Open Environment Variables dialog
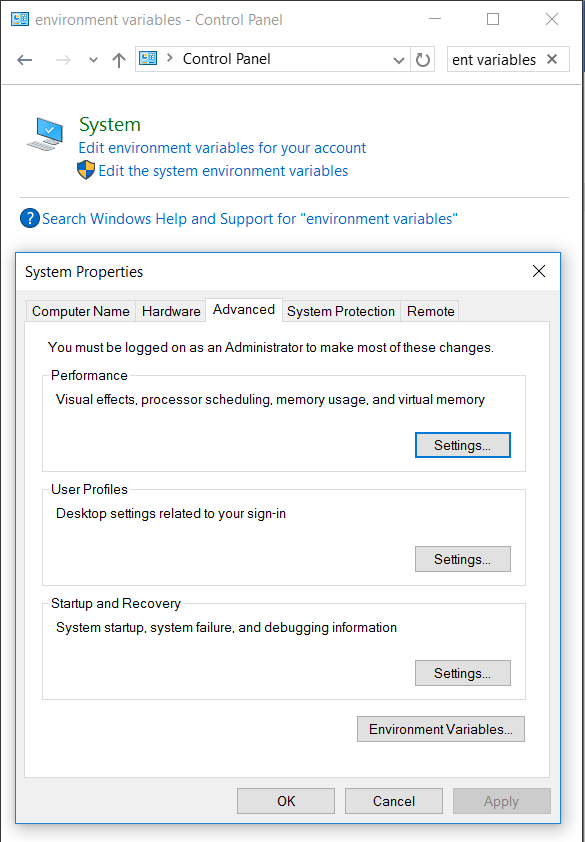The height and width of the screenshot is (842, 585). (440, 729)
